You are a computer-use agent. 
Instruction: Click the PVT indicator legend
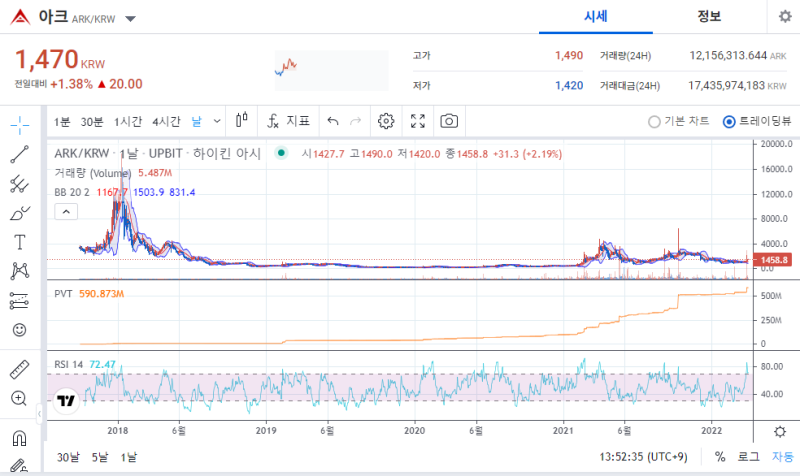pos(63,294)
